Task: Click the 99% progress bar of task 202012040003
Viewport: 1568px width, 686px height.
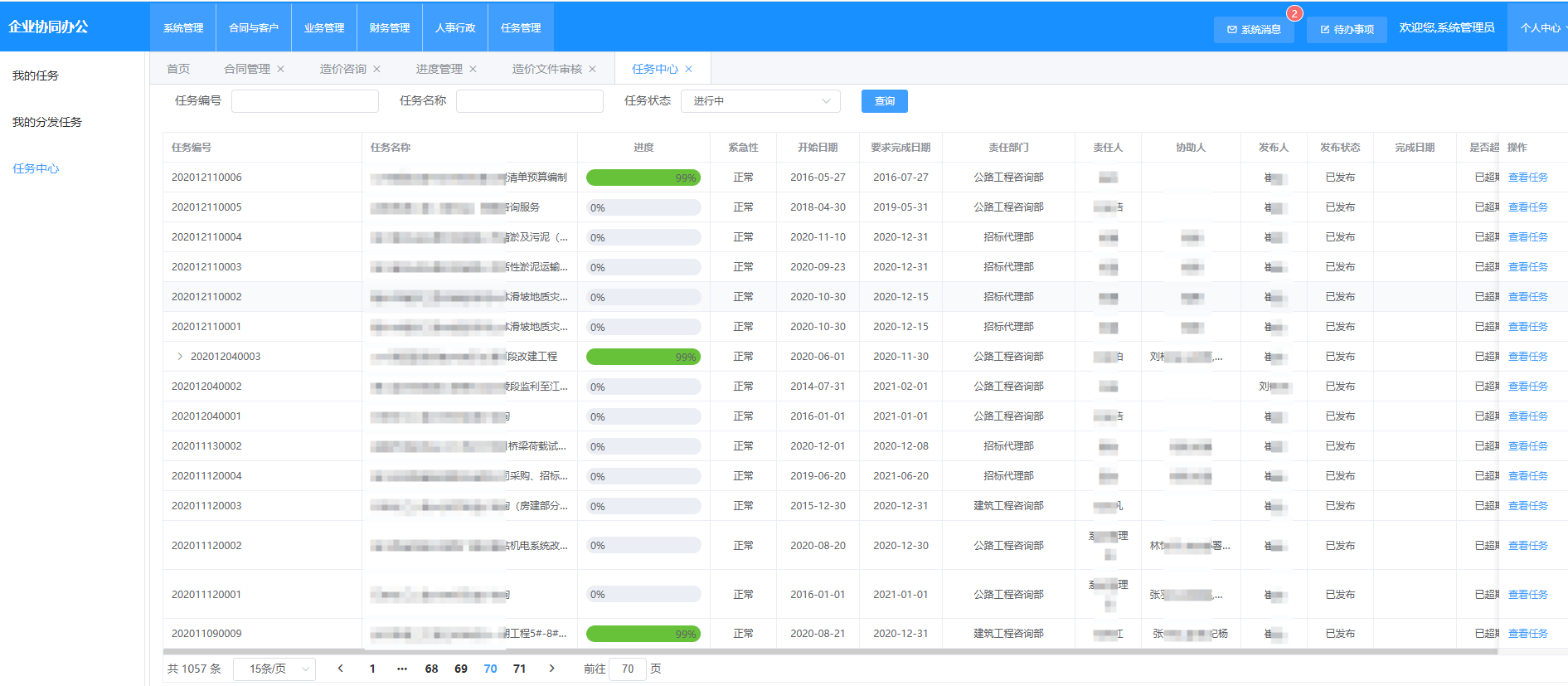Action: 643,357
